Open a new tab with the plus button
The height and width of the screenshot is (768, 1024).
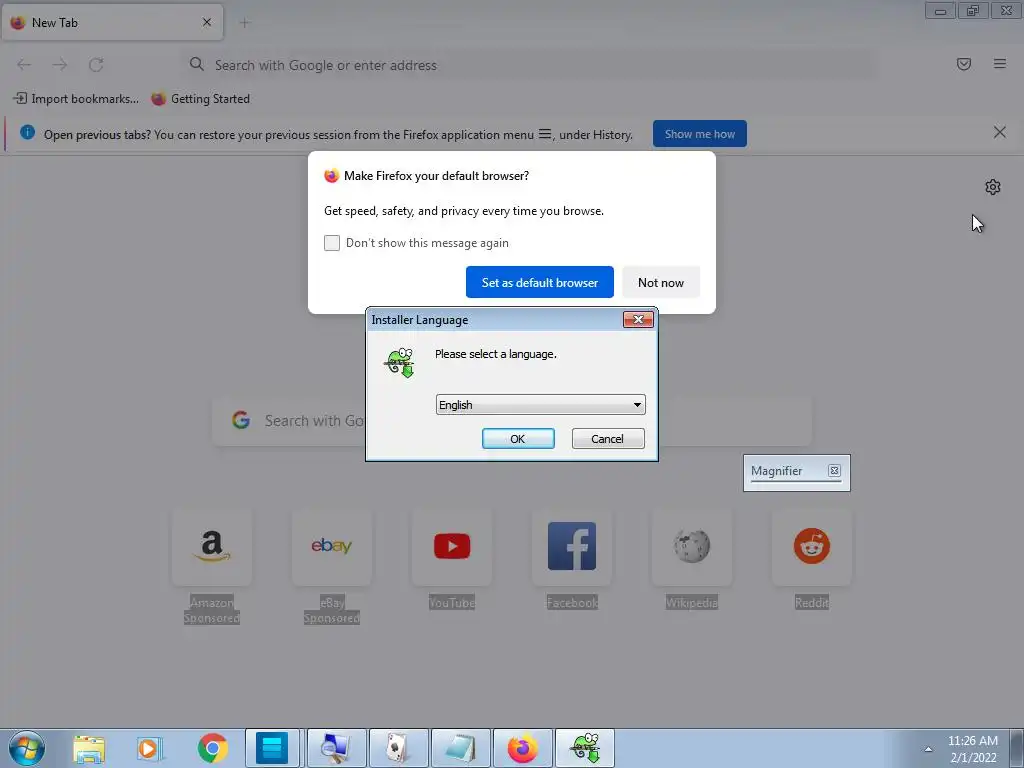click(x=245, y=23)
